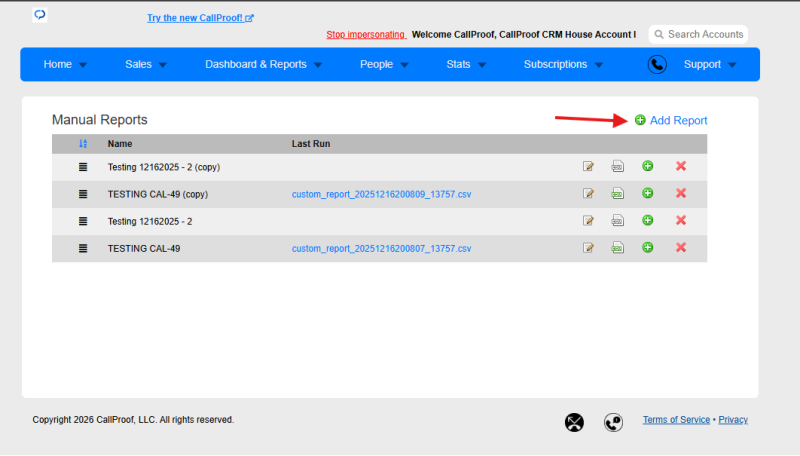This screenshot has width=800, height=456.
Task: Click the TESTING CAL-49 (copy) name
Action: (x=158, y=194)
